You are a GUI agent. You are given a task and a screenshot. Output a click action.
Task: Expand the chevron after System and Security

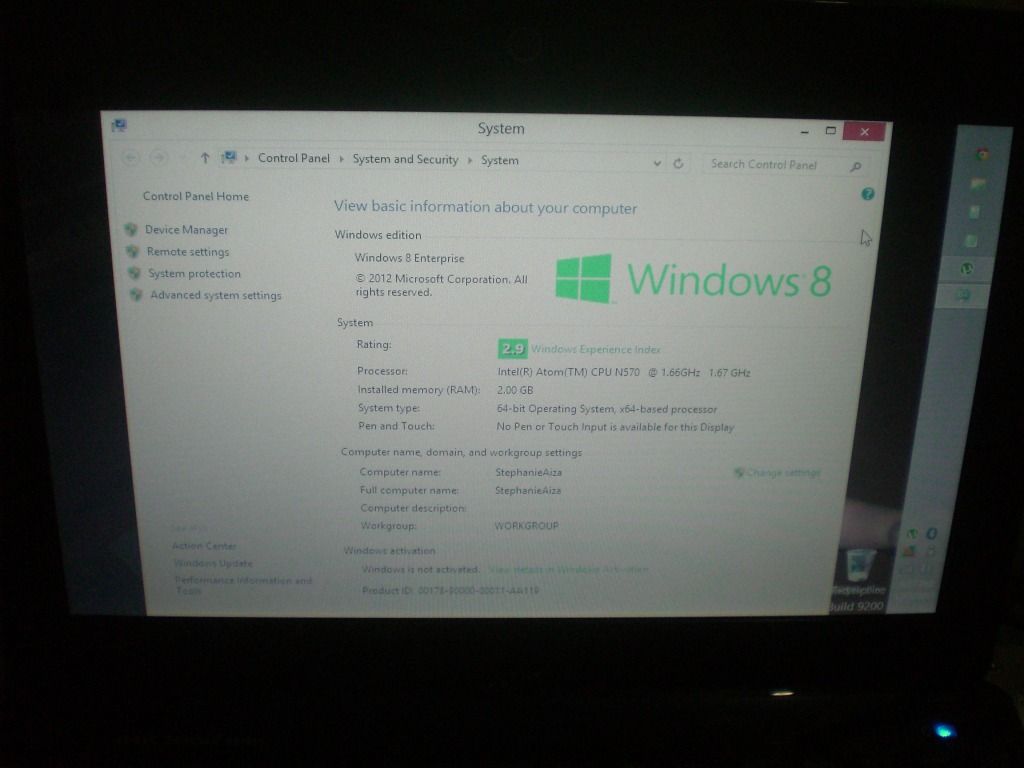(x=470, y=160)
